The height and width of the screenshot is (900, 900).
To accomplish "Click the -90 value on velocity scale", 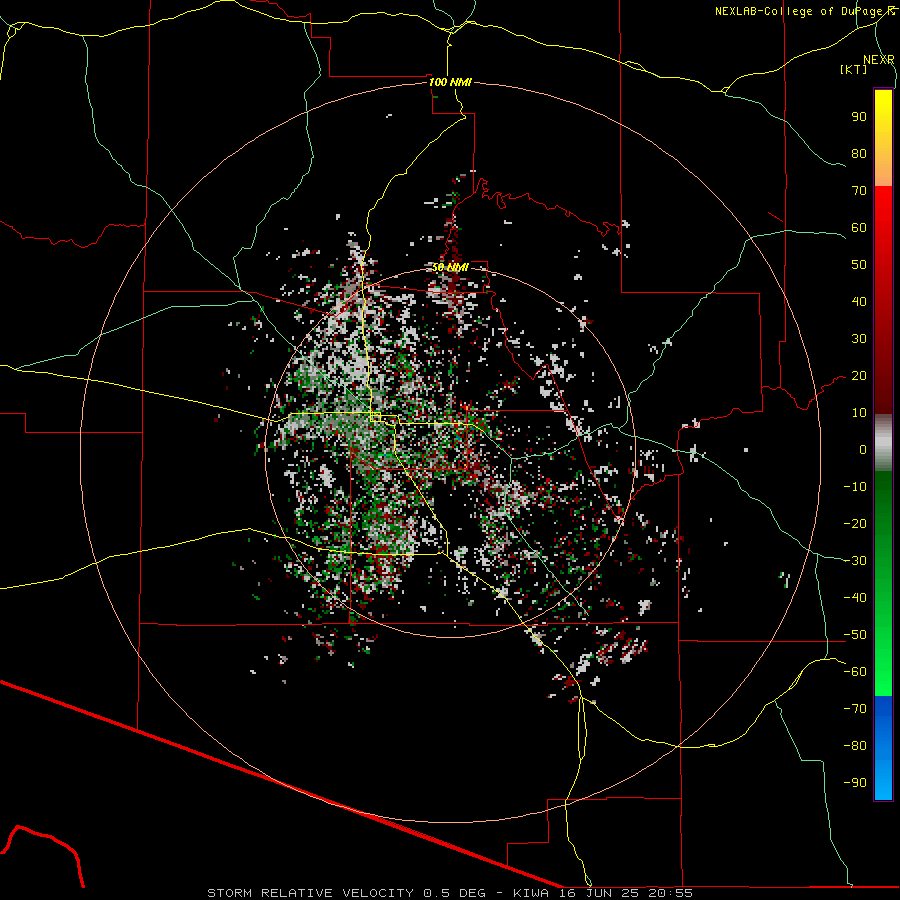I will 855,783.
